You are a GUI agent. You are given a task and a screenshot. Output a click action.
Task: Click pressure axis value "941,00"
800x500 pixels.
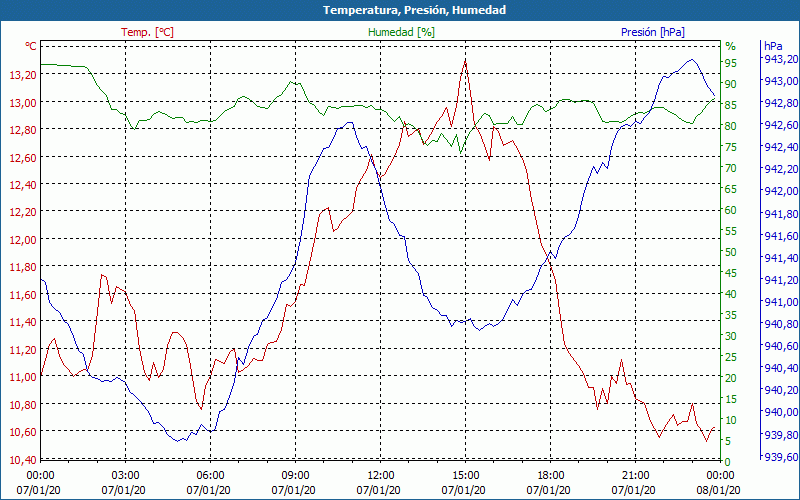(782, 302)
